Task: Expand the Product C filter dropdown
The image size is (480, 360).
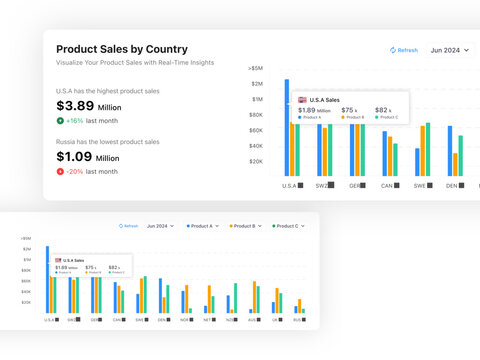Action: pyautogui.click(x=288, y=226)
